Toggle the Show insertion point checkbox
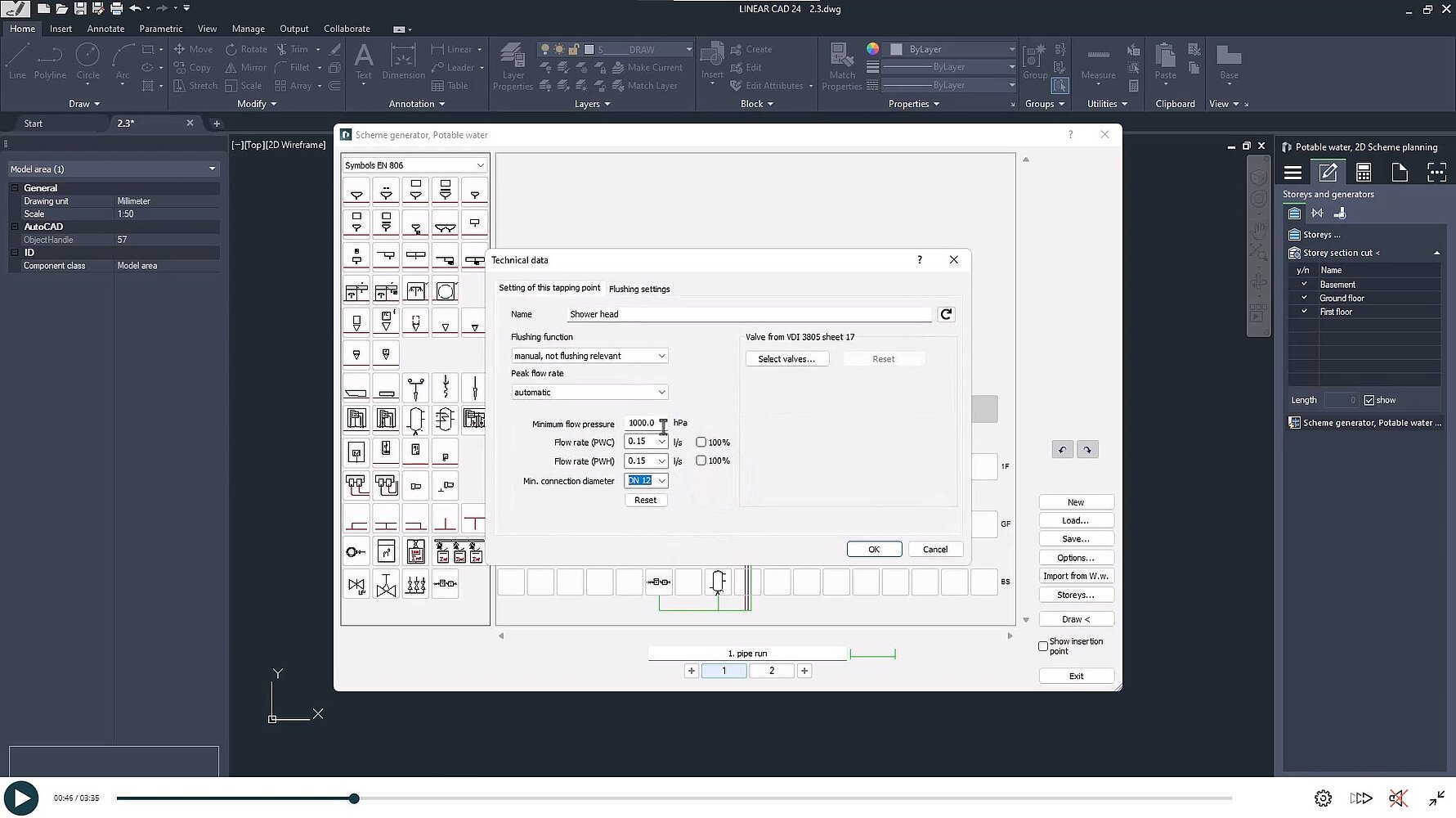 (1043, 646)
